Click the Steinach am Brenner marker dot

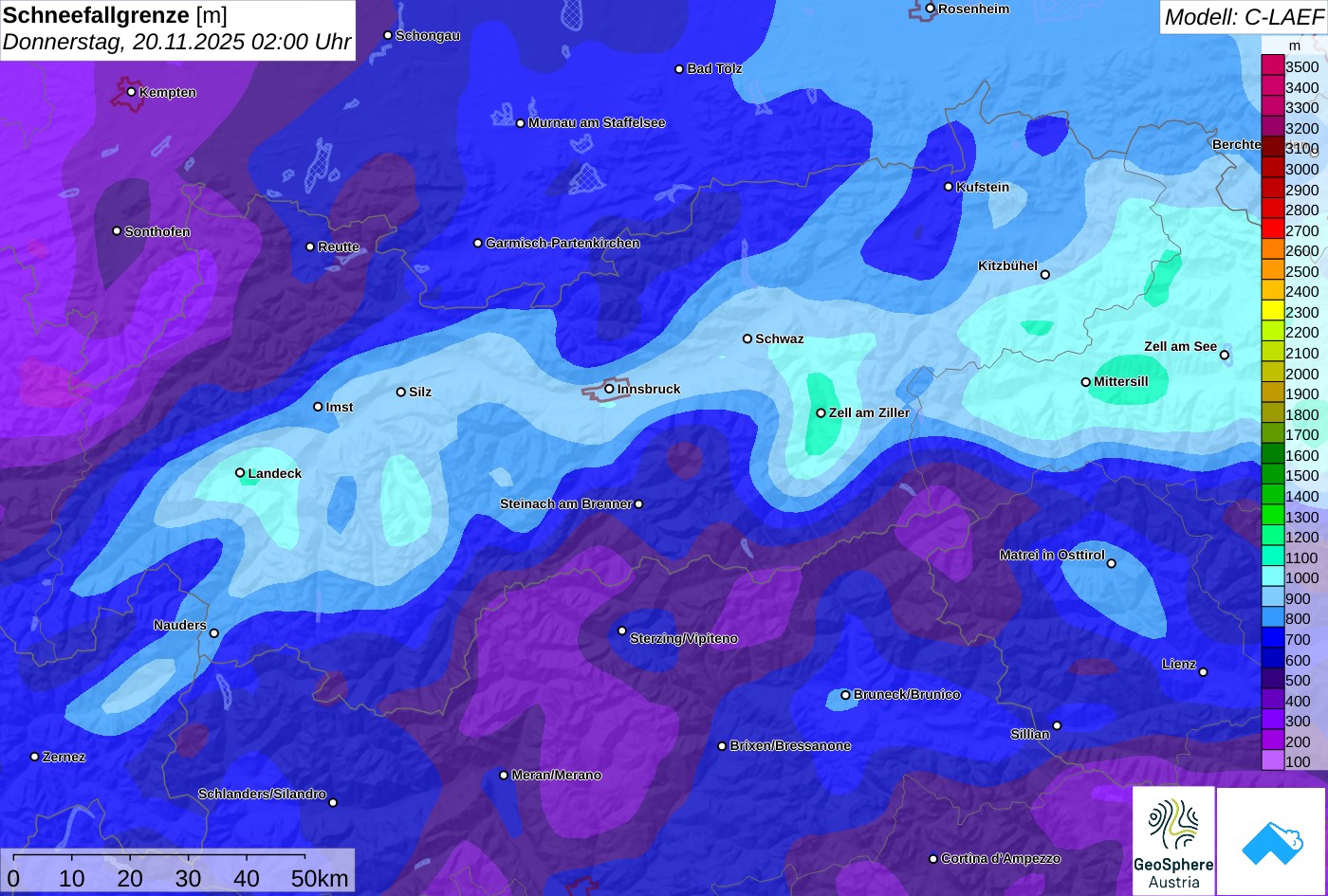[x=638, y=504]
